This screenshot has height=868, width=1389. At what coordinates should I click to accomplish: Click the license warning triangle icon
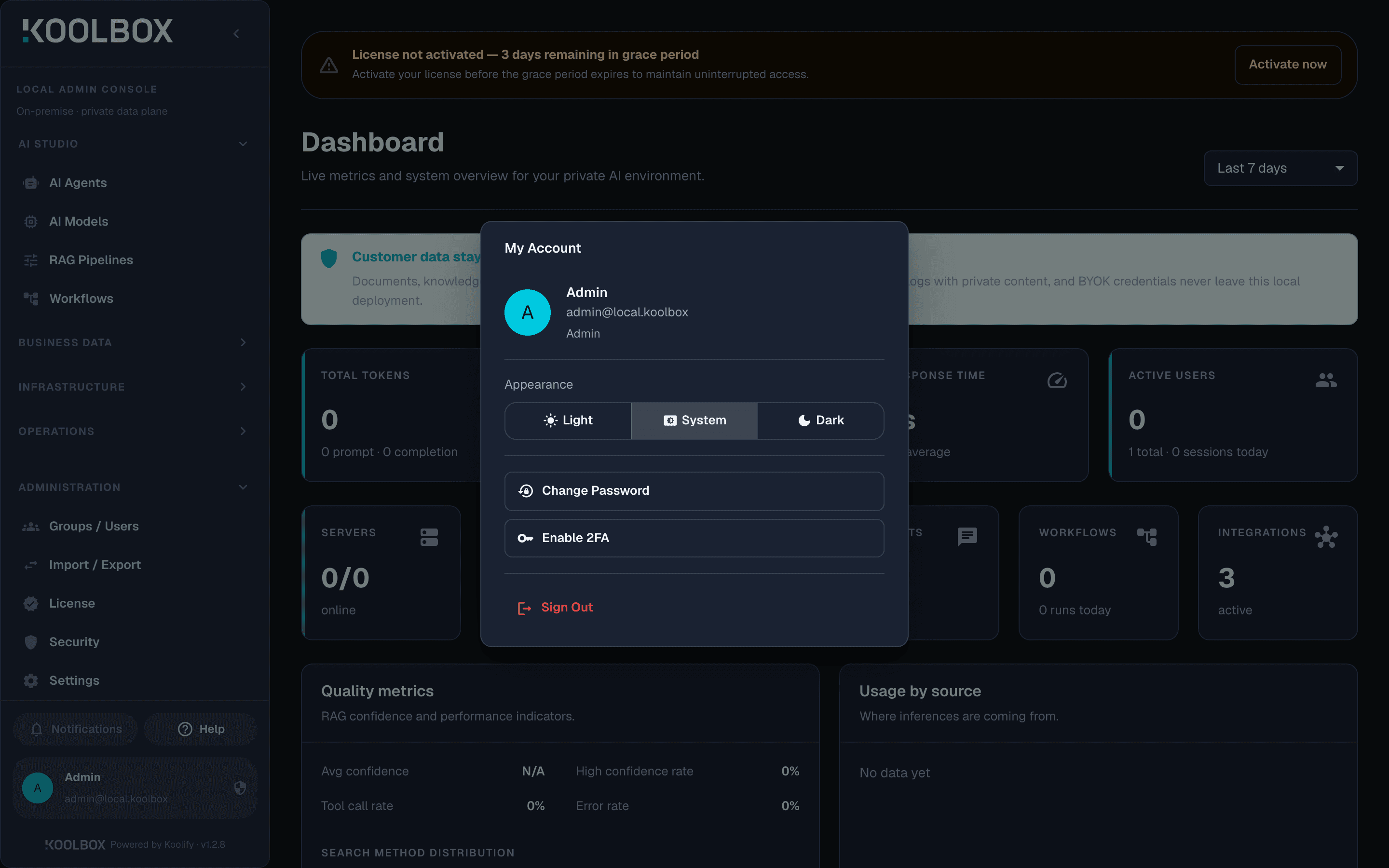click(329, 65)
